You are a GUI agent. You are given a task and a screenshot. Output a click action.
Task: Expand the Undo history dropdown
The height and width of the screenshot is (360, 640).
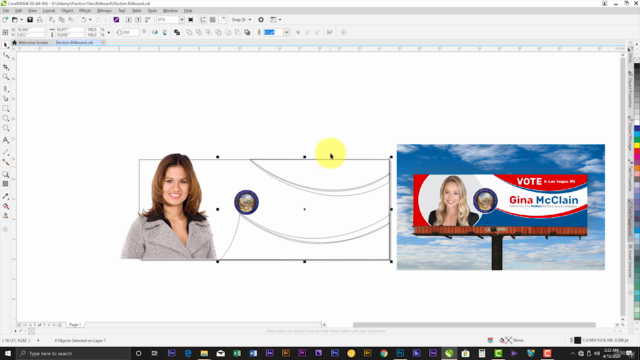[x=90, y=20]
